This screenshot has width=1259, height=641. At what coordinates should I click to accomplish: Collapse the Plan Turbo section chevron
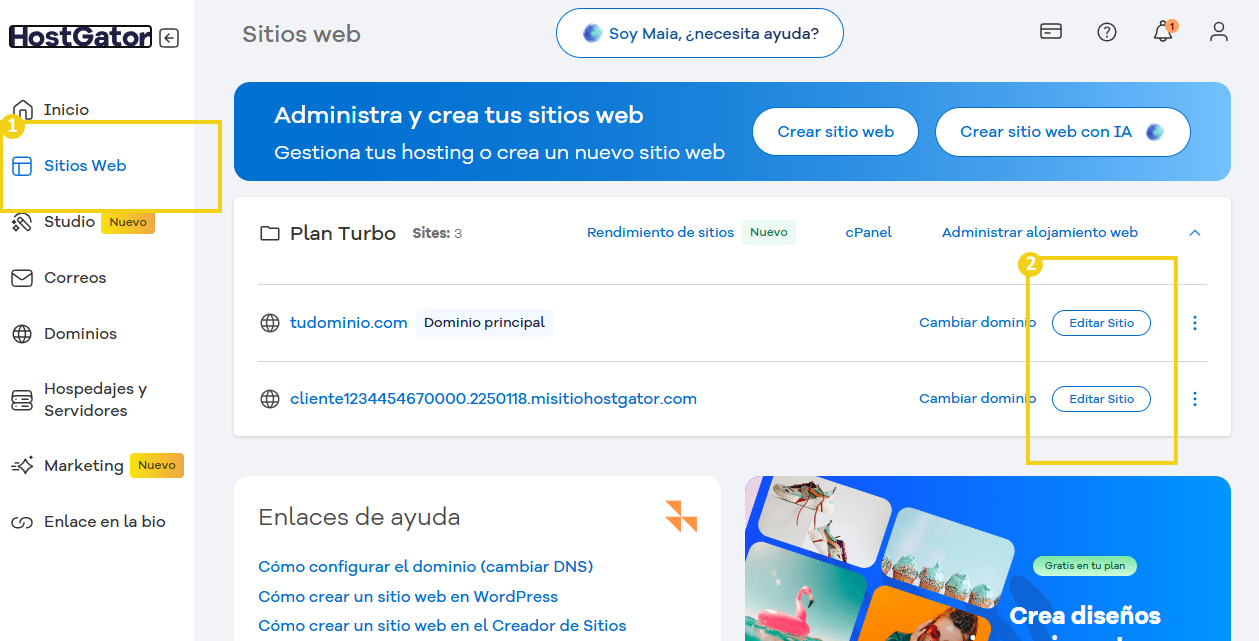tap(1194, 233)
